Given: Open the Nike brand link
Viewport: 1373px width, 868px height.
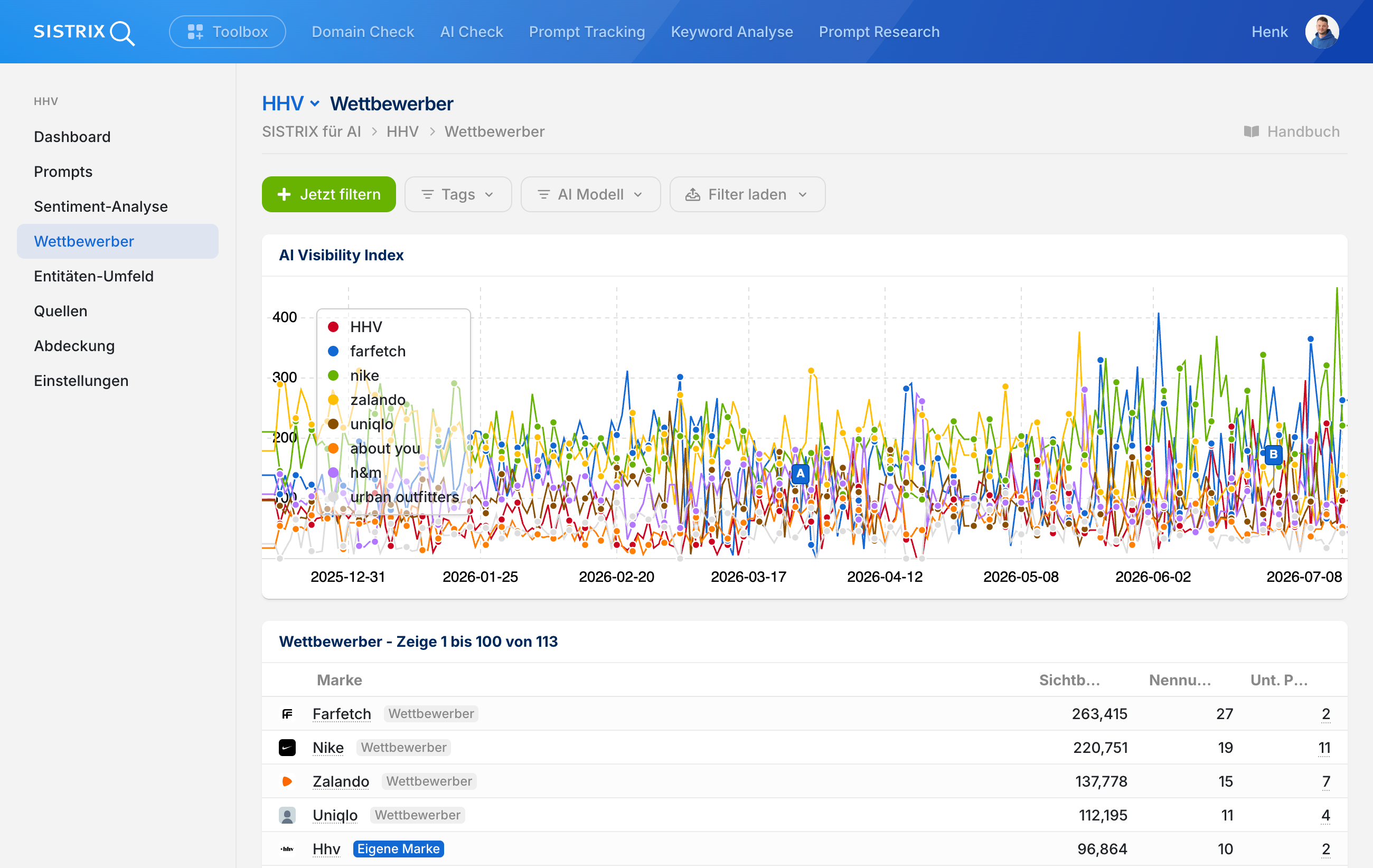Looking at the screenshot, I should tap(328, 747).
